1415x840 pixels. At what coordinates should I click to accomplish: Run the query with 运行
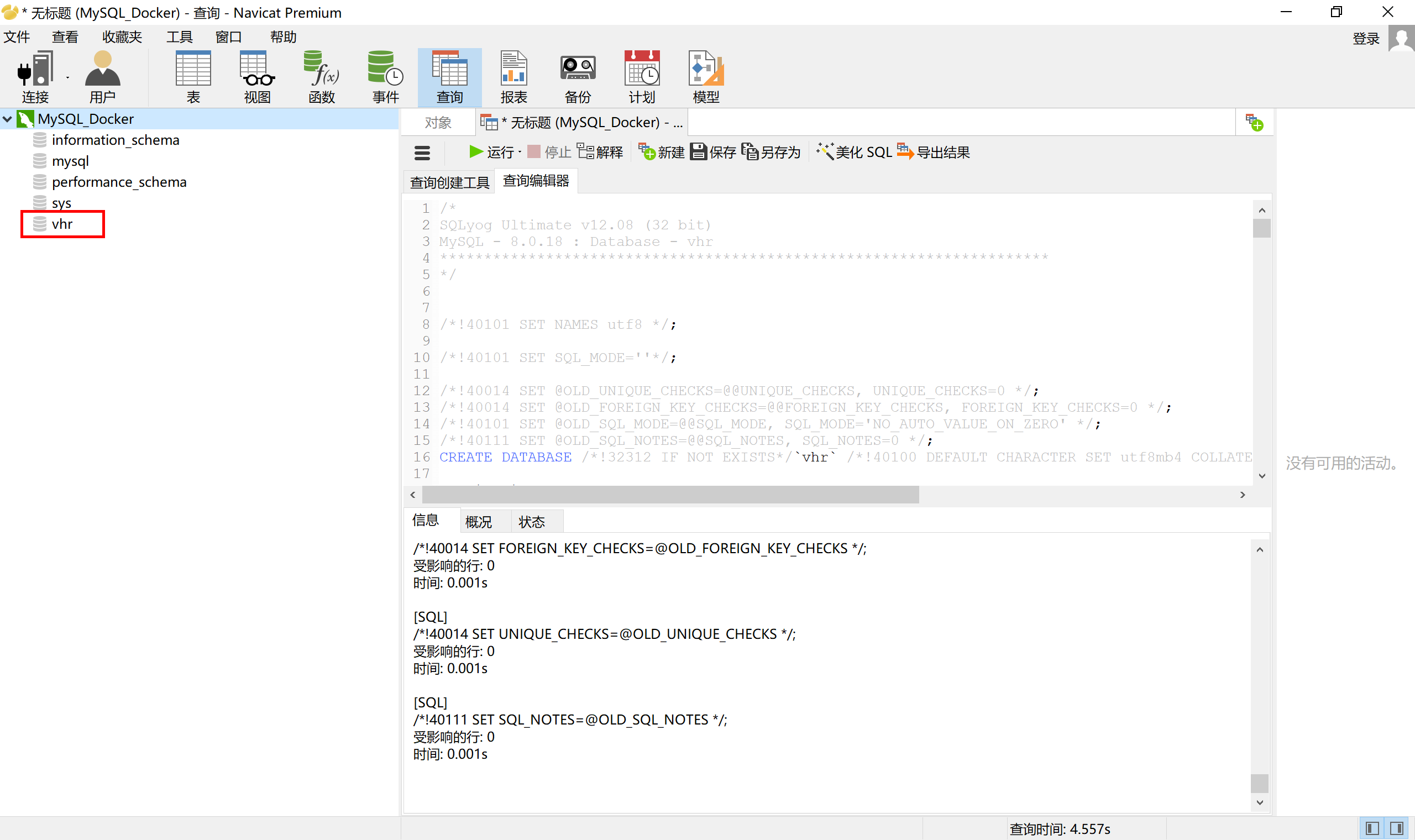[491, 153]
